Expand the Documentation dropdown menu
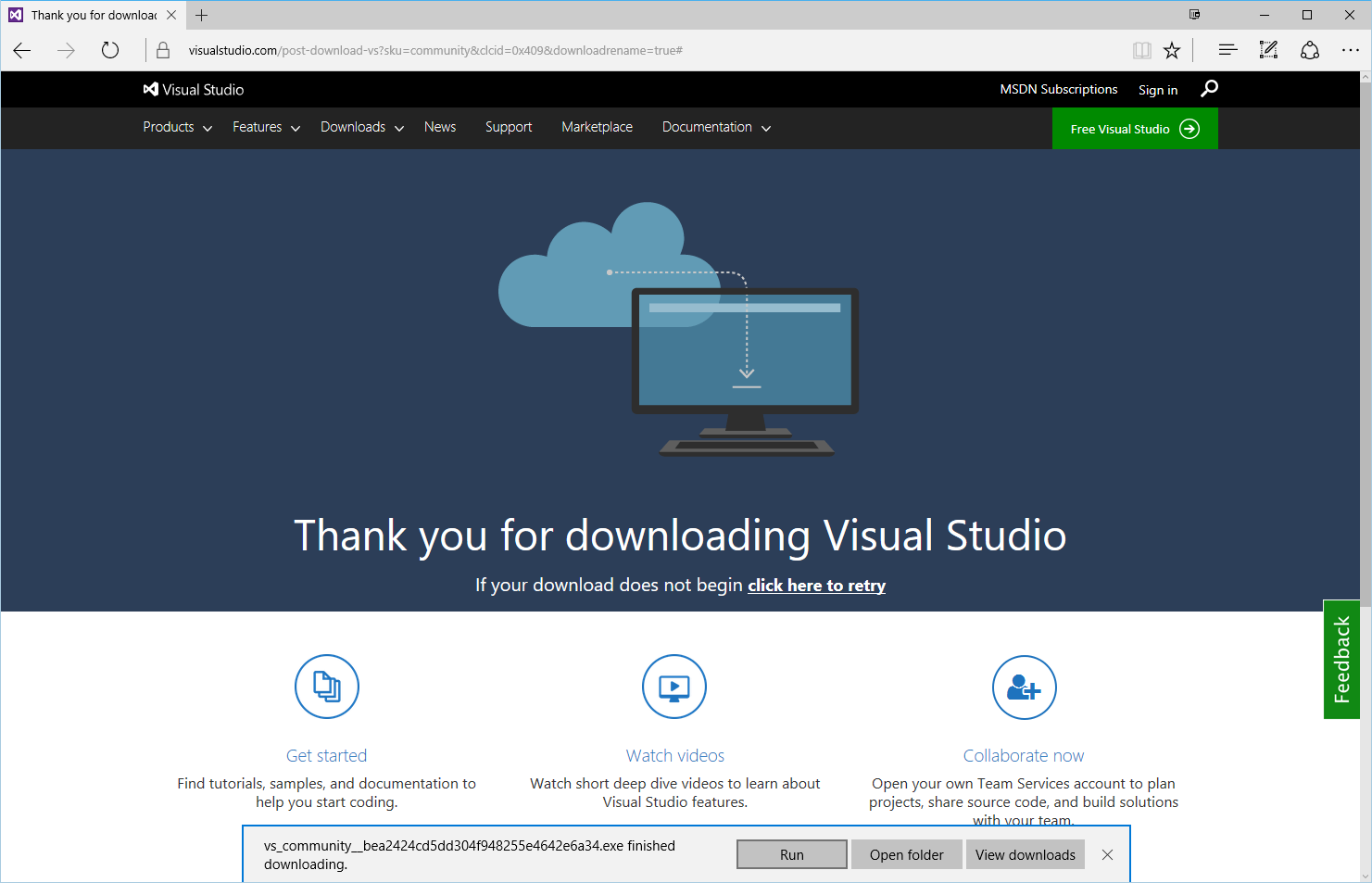The height and width of the screenshot is (883, 1372). [716, 127]
